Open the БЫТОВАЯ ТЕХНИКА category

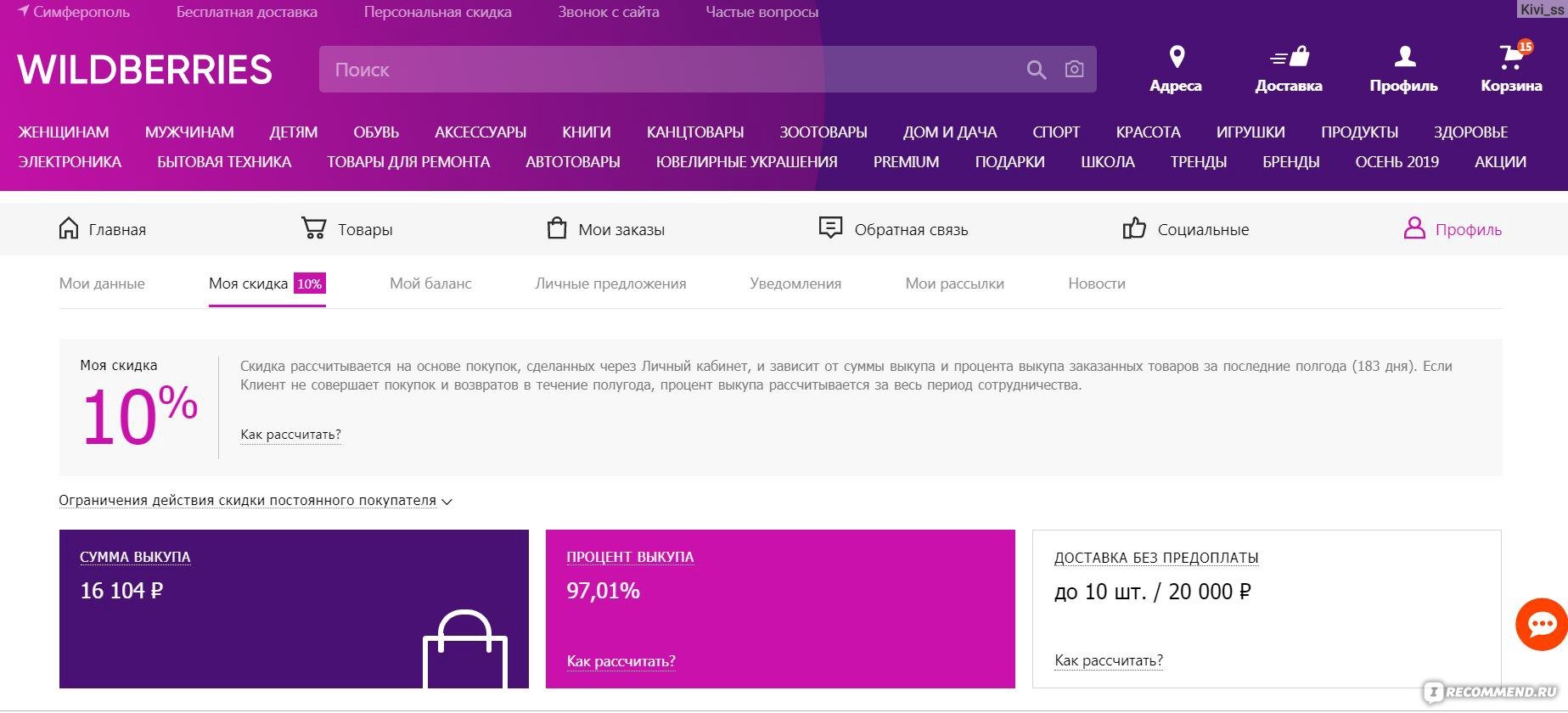[224, 162]
